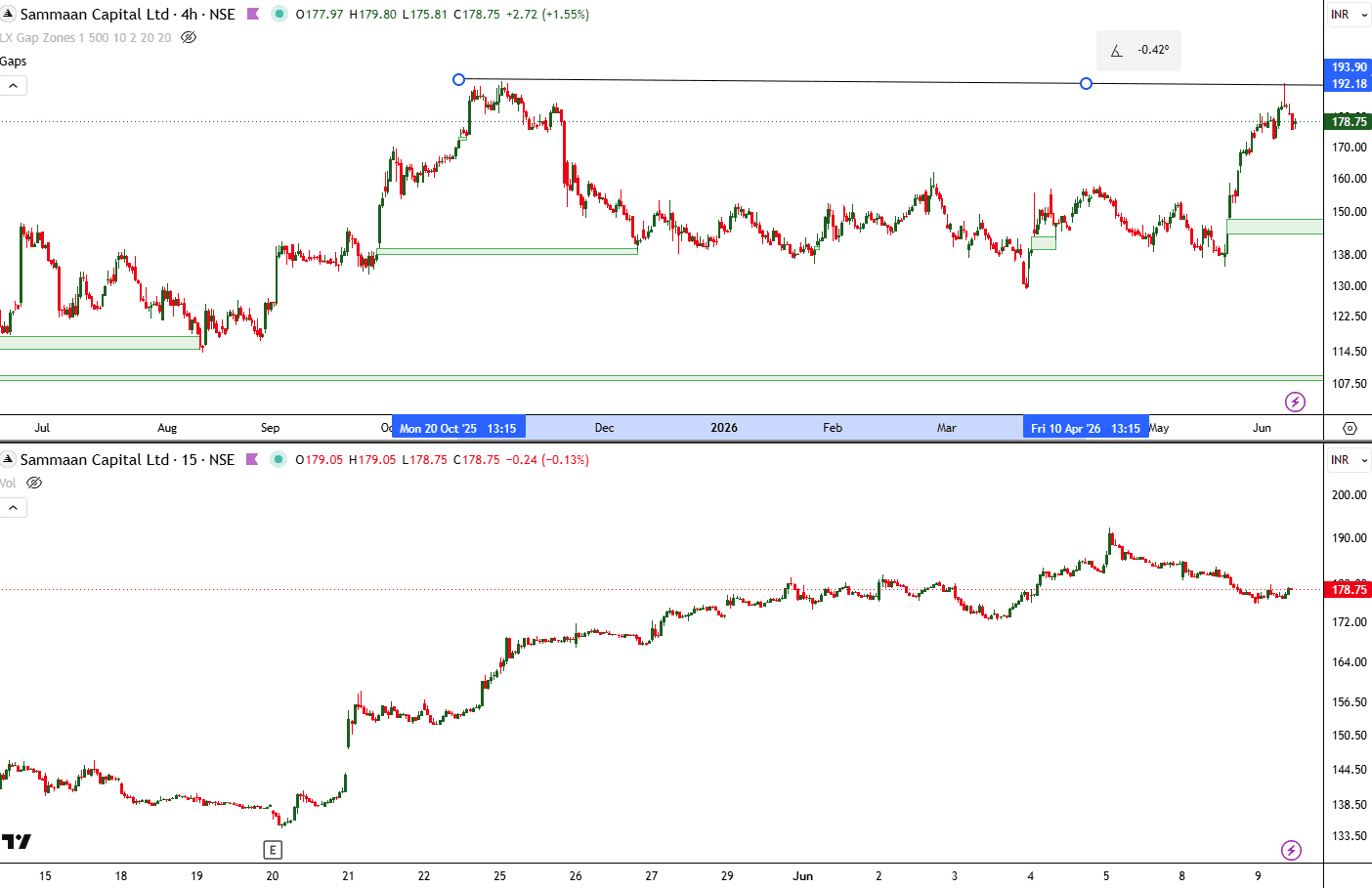Open the INR currency dropdown on bottom chart
Image resolution: width=1372 pixels, height=888 pixels.
tap(1349, 460)
